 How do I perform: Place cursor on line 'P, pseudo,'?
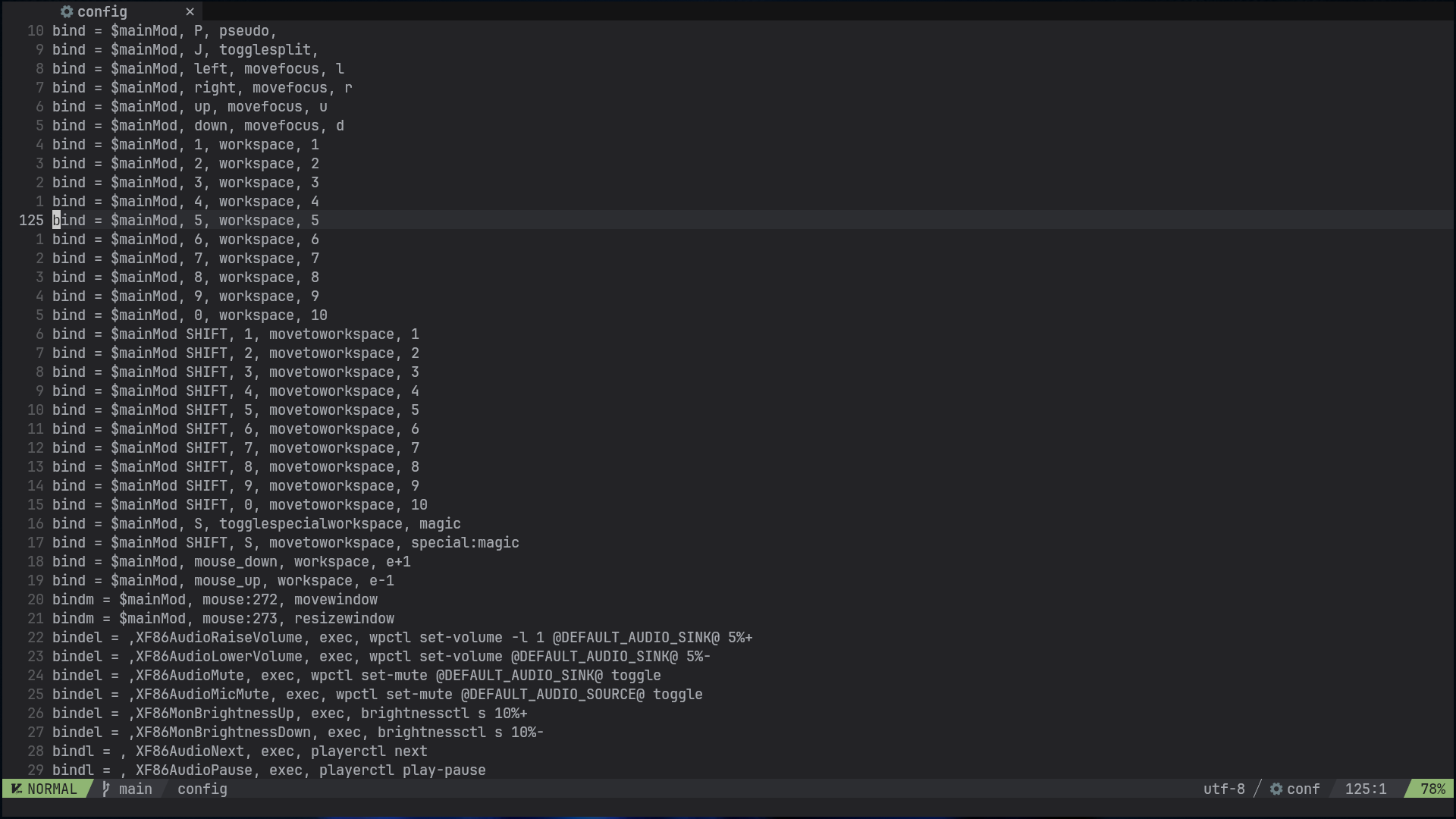pos(165,30)
